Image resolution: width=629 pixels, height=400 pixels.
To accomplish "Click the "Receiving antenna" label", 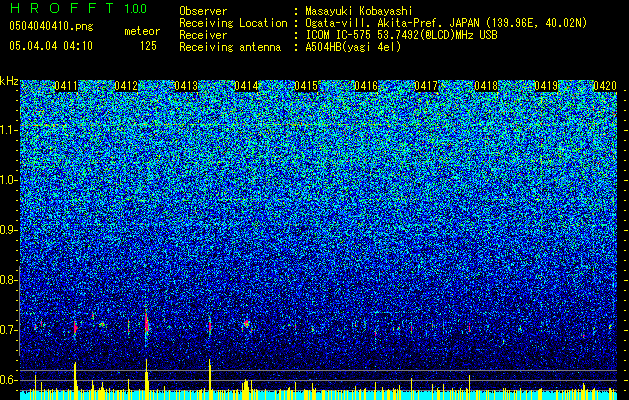I will pyautogui.click(x=230, y=47).
